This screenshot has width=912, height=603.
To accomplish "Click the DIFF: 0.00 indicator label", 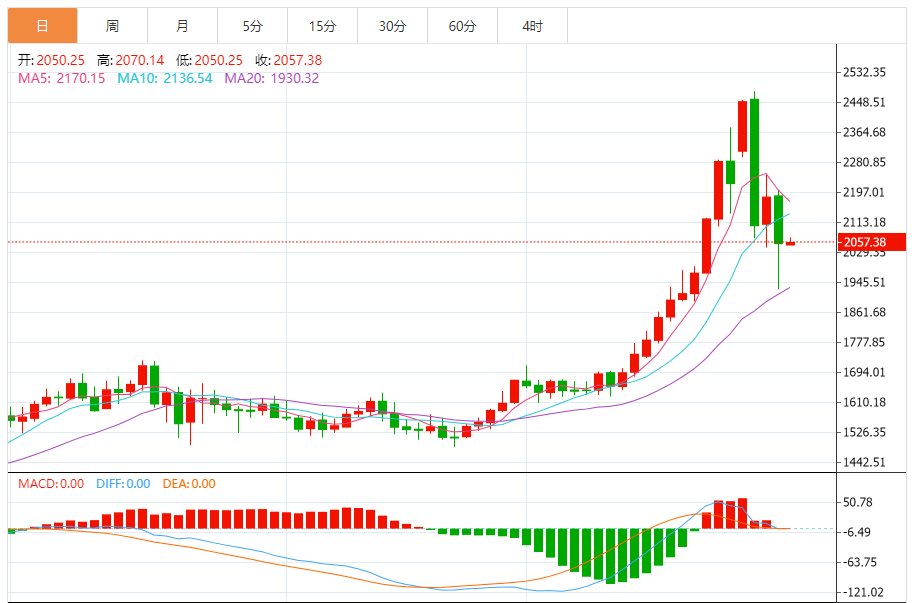I will (123, 484).
